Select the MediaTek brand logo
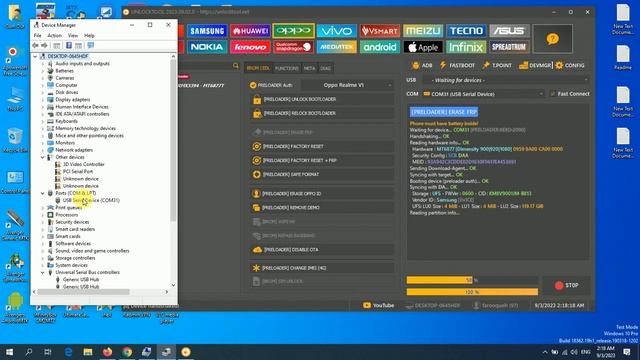Screen dimensions: 640x360 (336, 47)
